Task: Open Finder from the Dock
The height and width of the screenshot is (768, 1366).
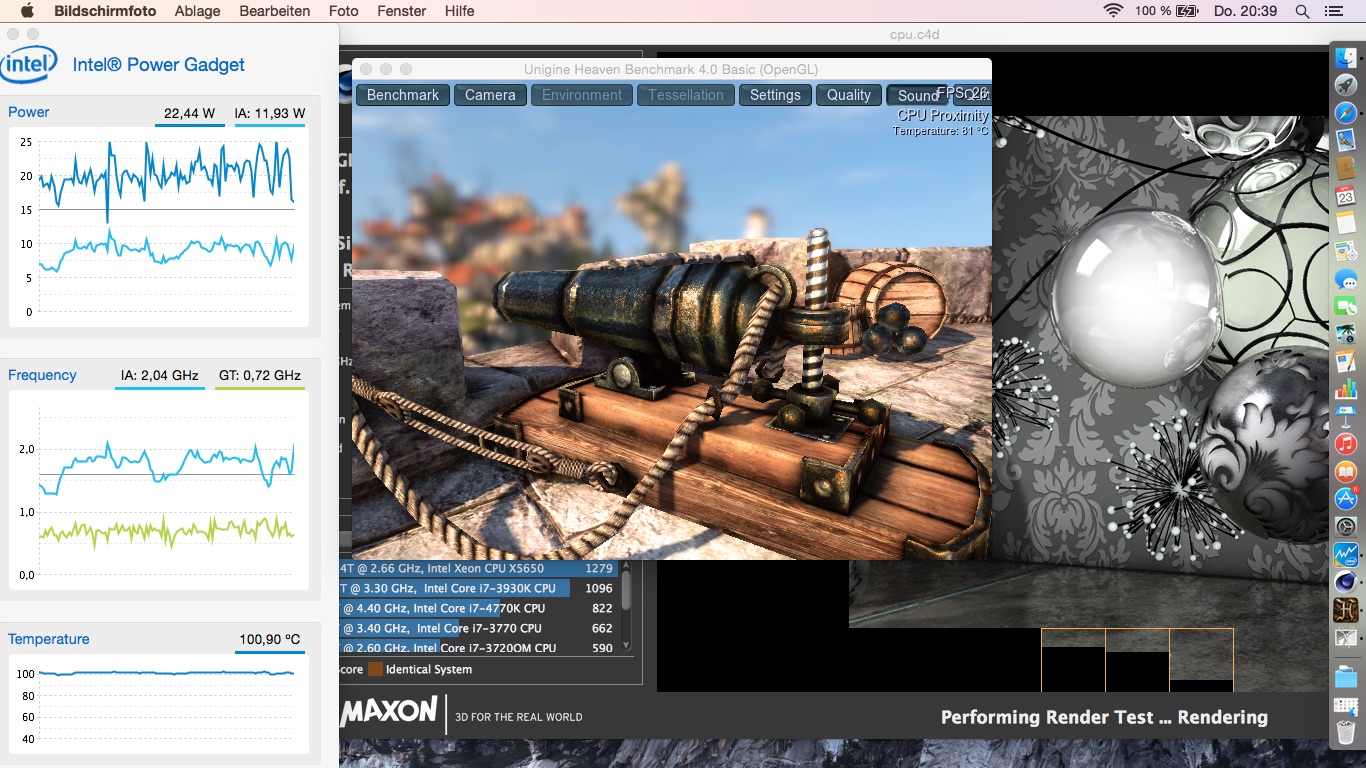Action: tap(1346, 60)
